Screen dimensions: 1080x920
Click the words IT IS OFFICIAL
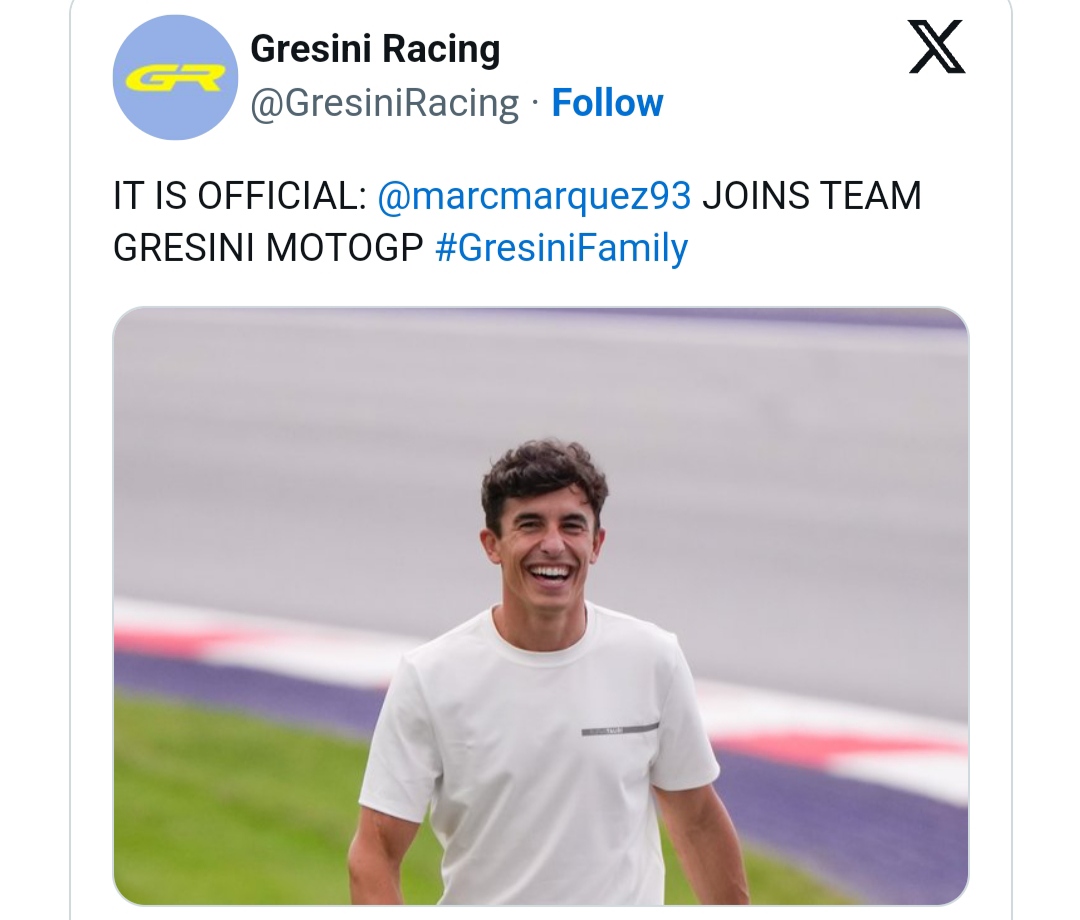240,195
